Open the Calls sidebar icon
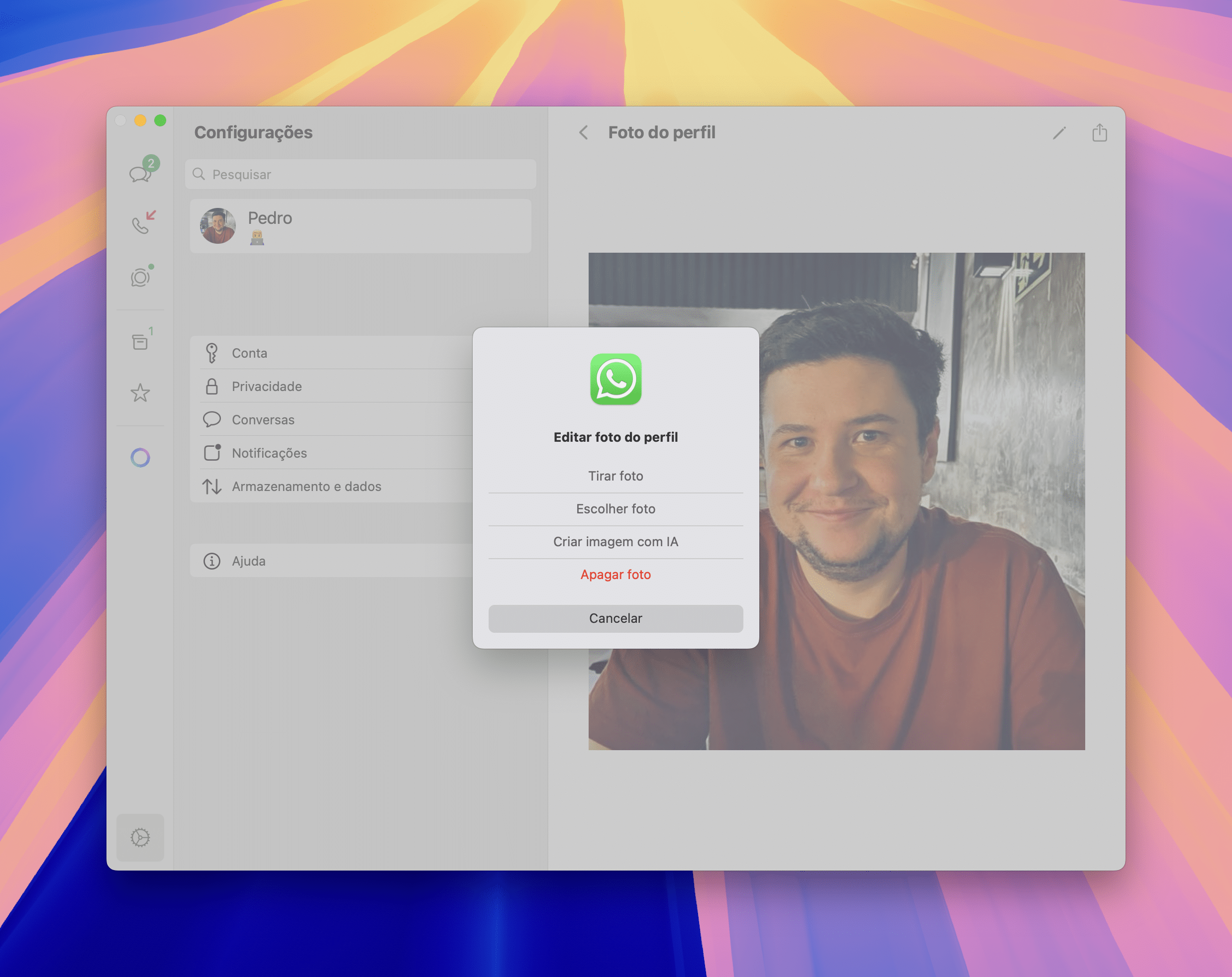The height and width of the screenshot is (977, 1232). click(x=143, y=223)
